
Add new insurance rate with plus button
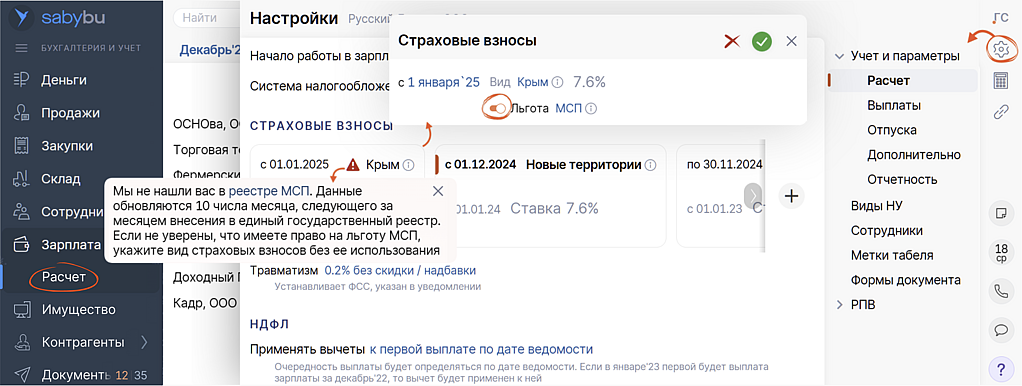pos(791,196)
